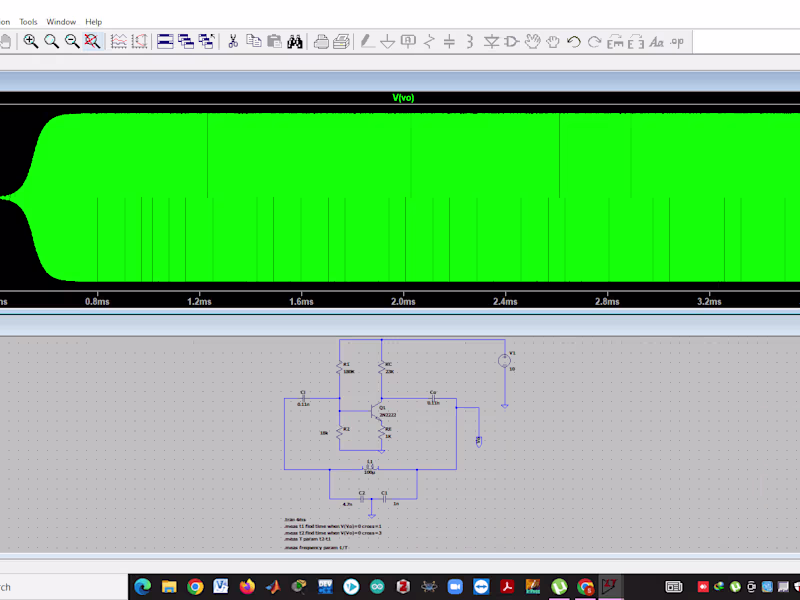Click the V(vo) trace label
The width and height of the screenshot is (800, 600).
pos(403,98)
